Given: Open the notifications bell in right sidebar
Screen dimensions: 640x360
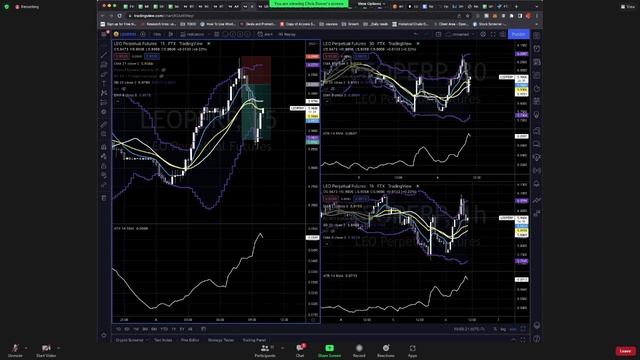Looking at the screenshot, I should click(537, 184).
